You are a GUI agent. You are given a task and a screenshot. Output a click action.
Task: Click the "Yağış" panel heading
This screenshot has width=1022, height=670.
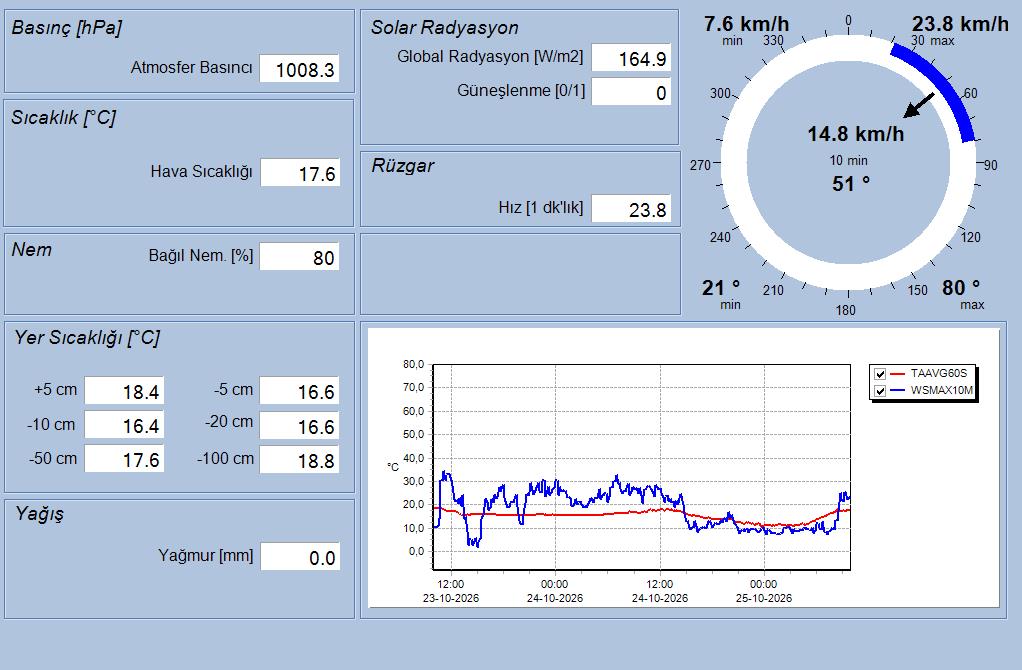click(x=40, y=514)
